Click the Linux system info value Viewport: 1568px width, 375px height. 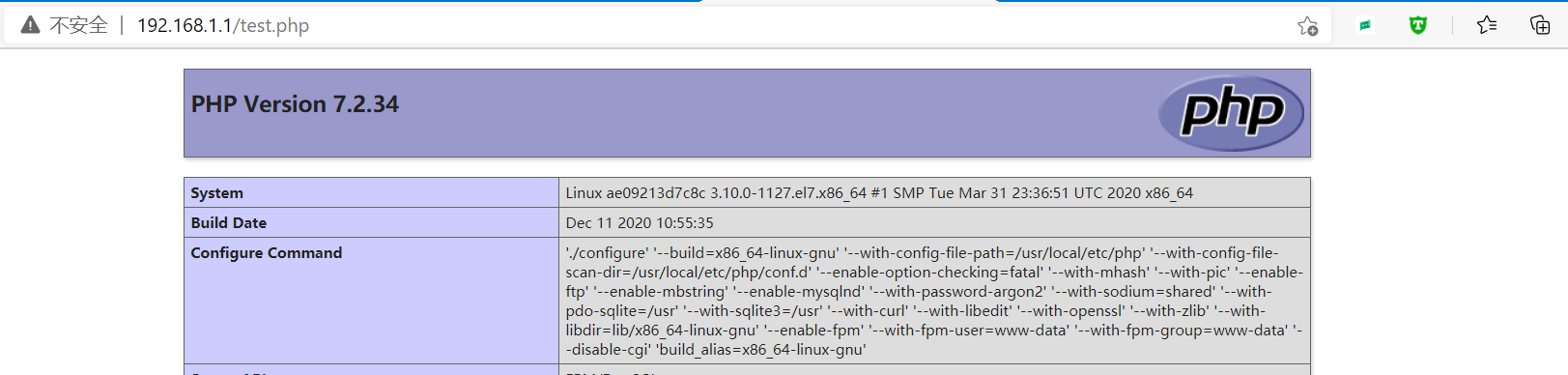click(x=879, y=193)
